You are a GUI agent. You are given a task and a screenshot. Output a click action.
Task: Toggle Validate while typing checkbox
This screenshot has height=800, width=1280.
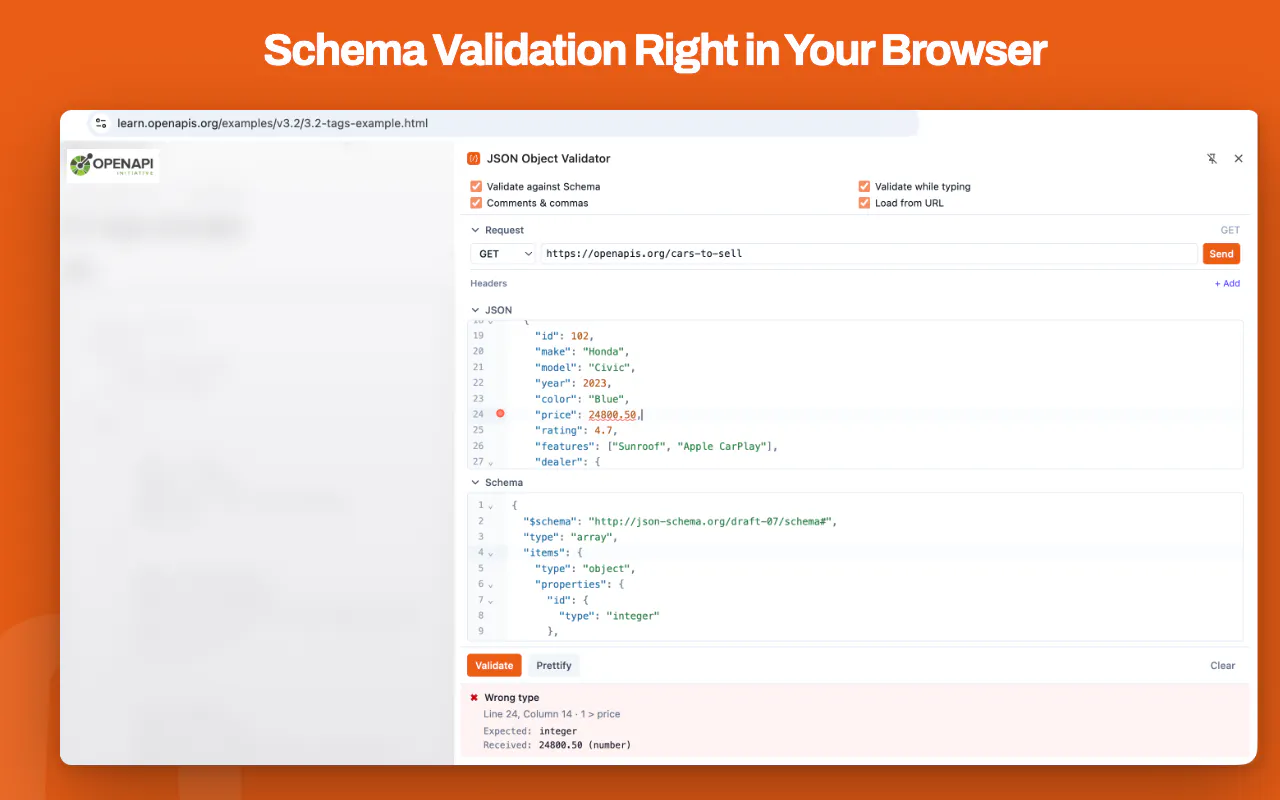click(x=864, y=186)
